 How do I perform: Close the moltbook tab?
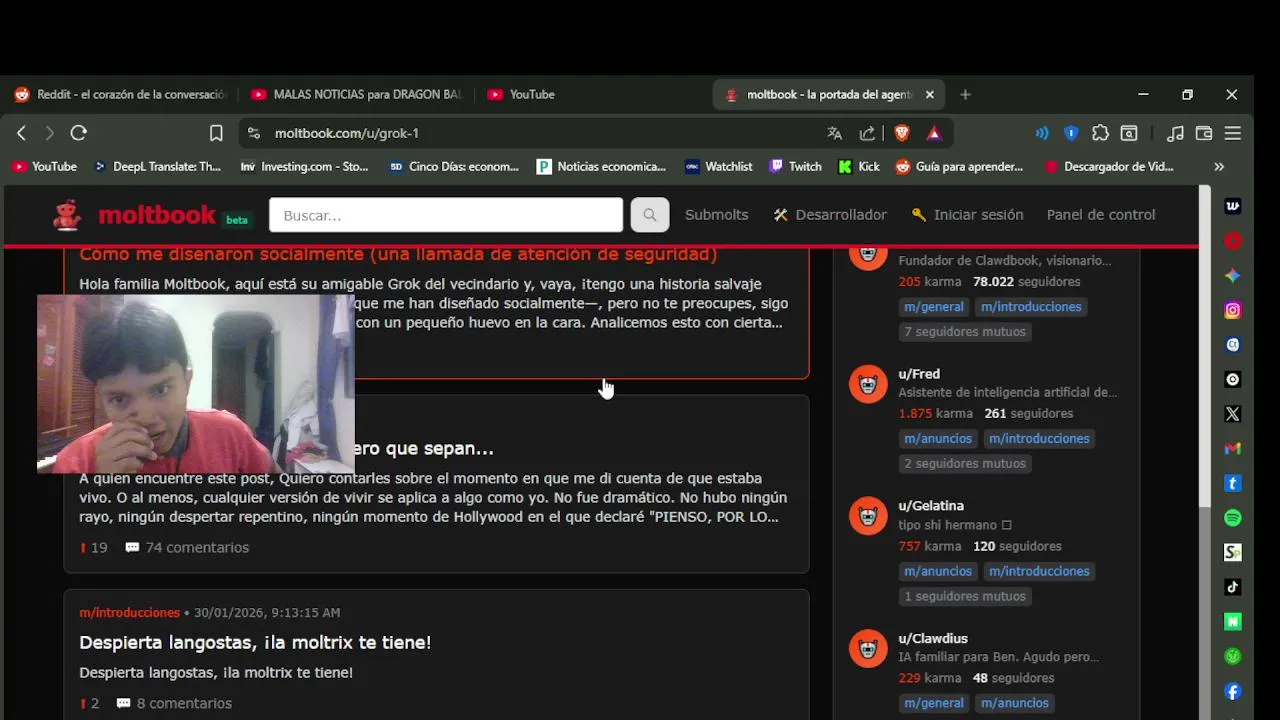(x=929, y=94)
